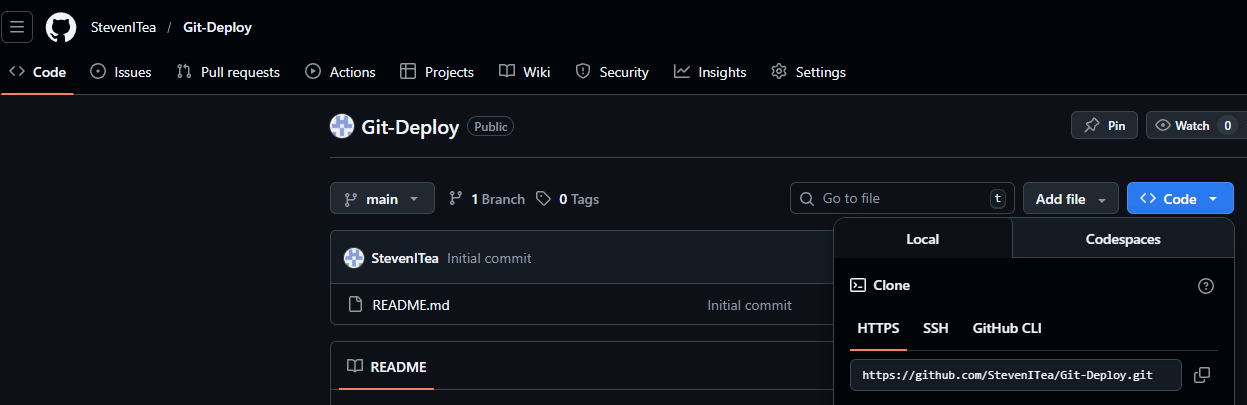
Task: Open the hamburger navigation menu
Action: pos(17,27)
